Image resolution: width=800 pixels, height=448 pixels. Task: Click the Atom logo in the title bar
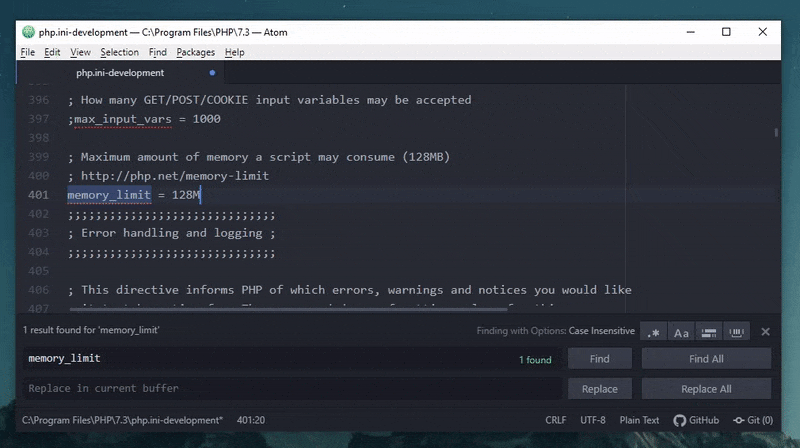pyautogui.click(x=28, y=32)
